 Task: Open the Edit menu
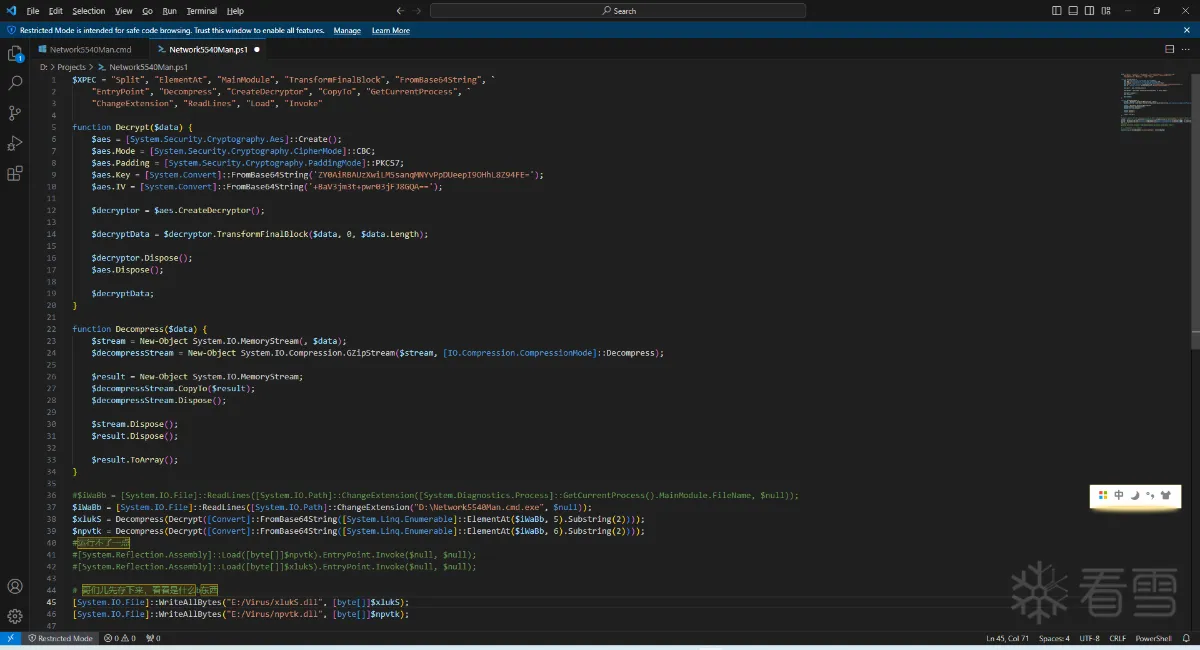click(x=56, y=11)
